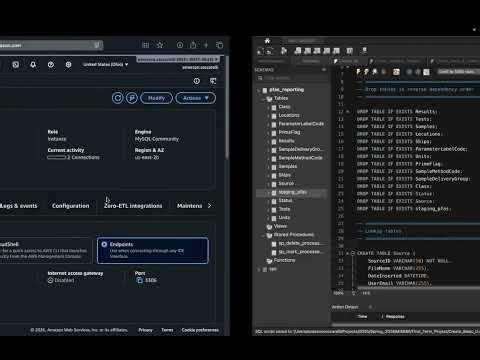The image size is (480, 360).
Task: Click the stop execution icon in editor
Action: (384, 72)
